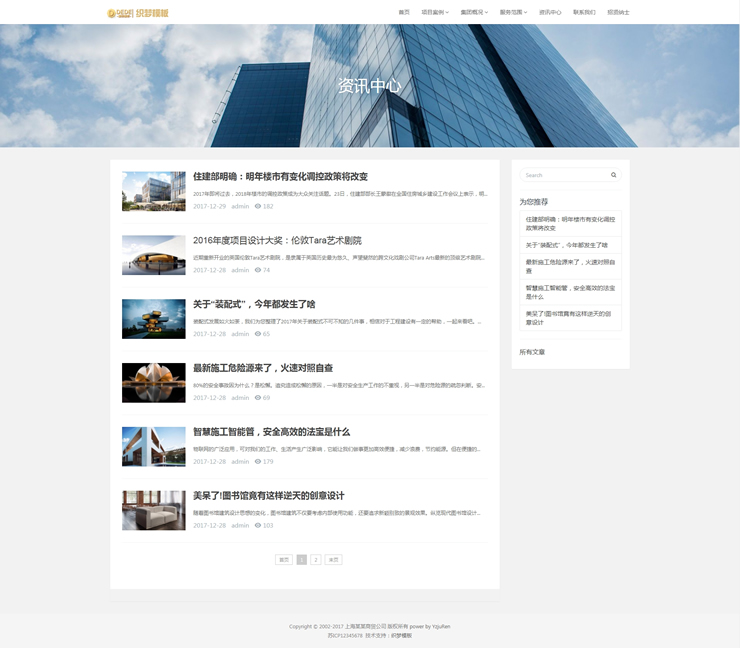Expand the 集团概况 dropdown menu
The image size is (740, 648).
(x=474, y=13)
